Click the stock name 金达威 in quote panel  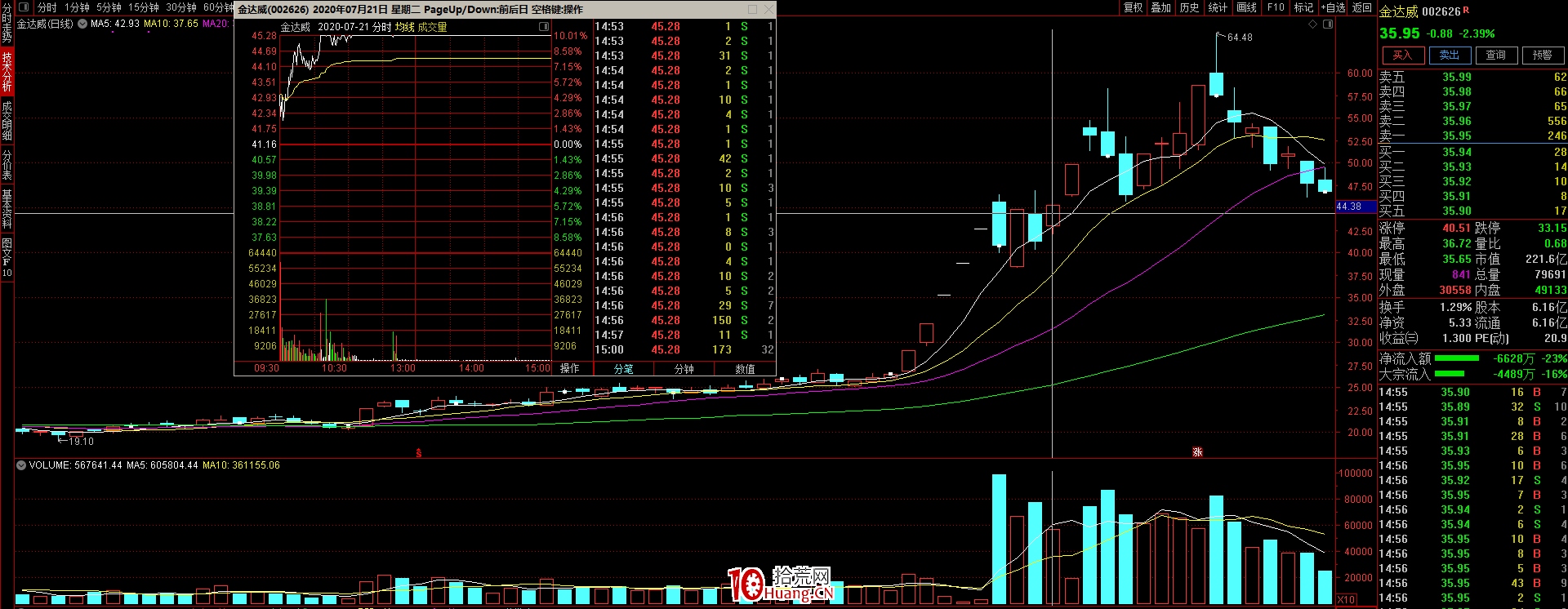(x=1399, y=11)
